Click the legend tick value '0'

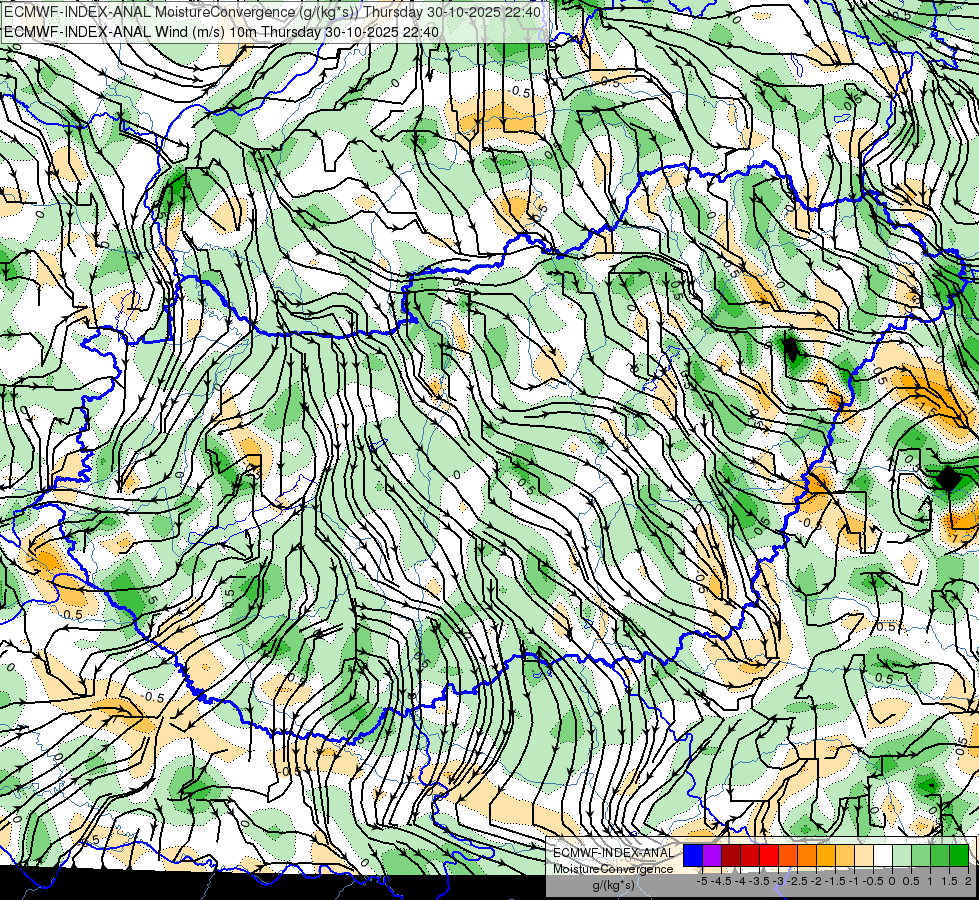(x=892, y=881)
